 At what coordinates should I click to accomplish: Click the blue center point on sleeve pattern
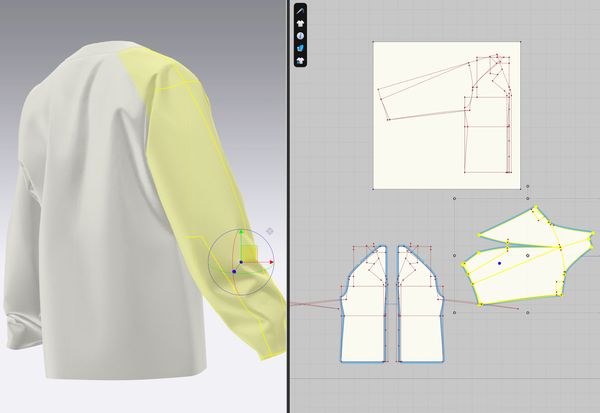click(499, 264)
